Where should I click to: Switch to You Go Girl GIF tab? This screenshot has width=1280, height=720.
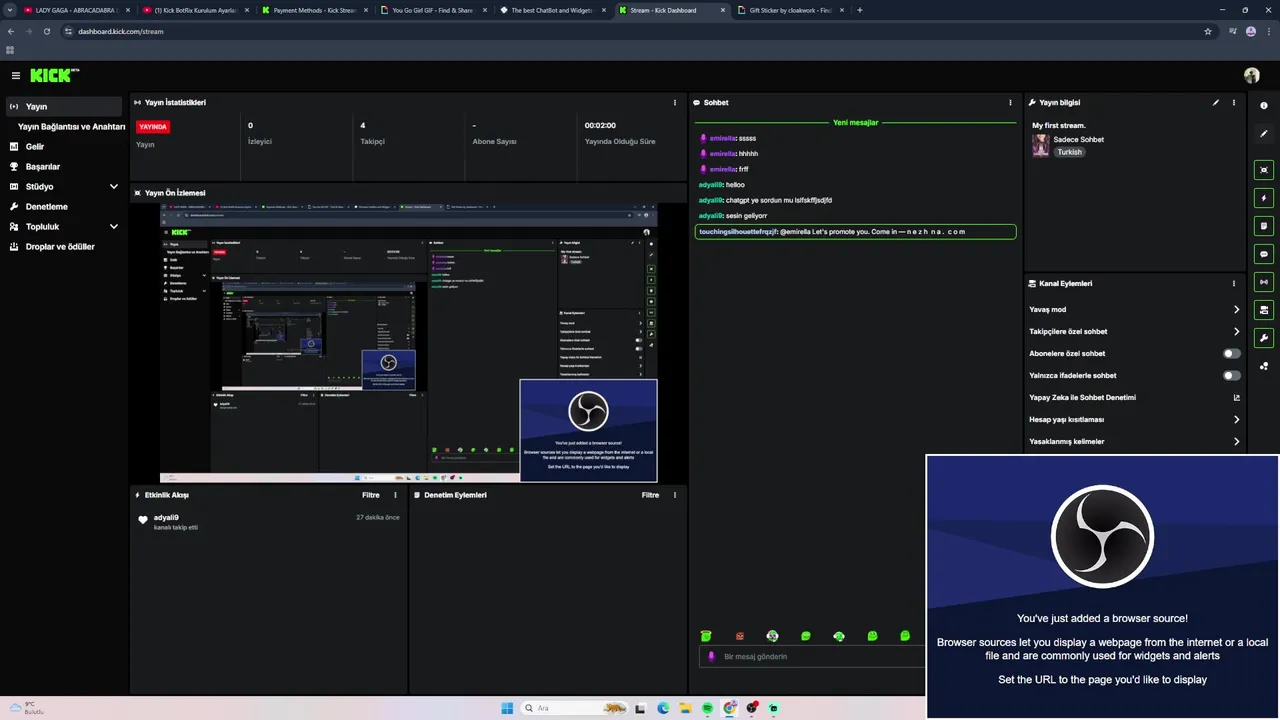(x=433, y=10)
